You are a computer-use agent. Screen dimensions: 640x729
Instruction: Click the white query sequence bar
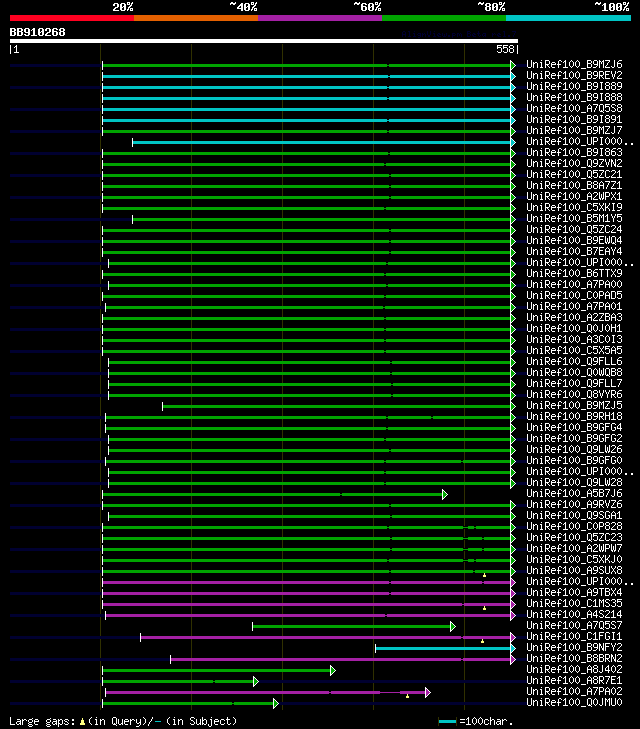(x=264, y=41)
